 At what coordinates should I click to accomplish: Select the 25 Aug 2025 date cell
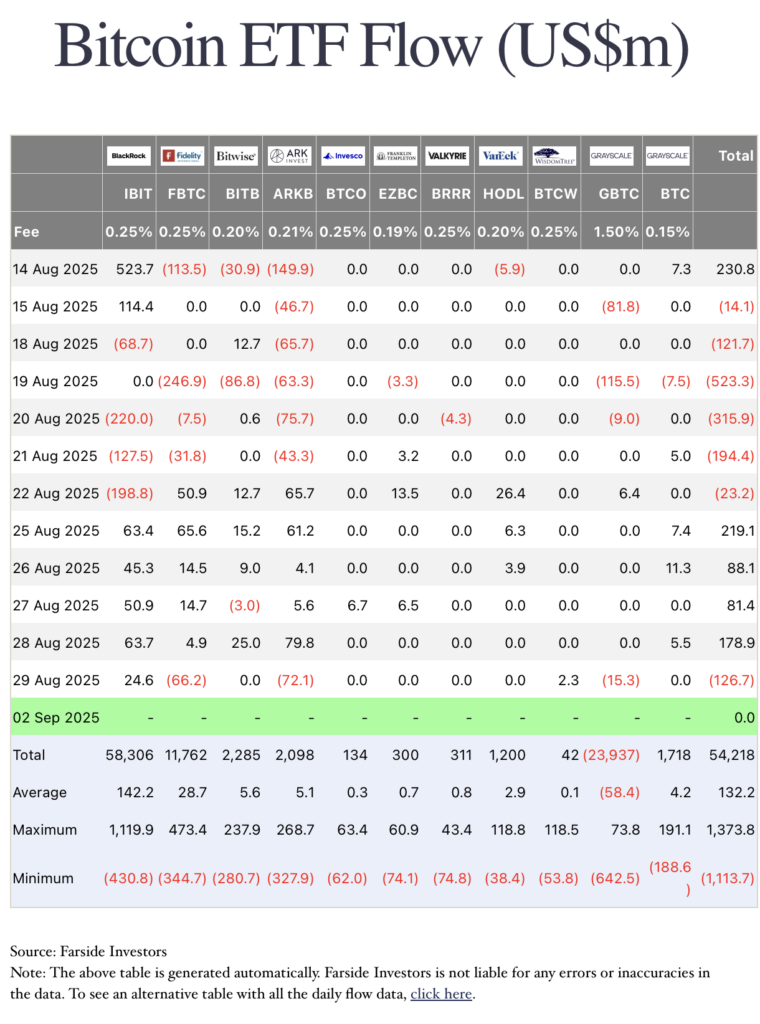click(x=56, y=530)
